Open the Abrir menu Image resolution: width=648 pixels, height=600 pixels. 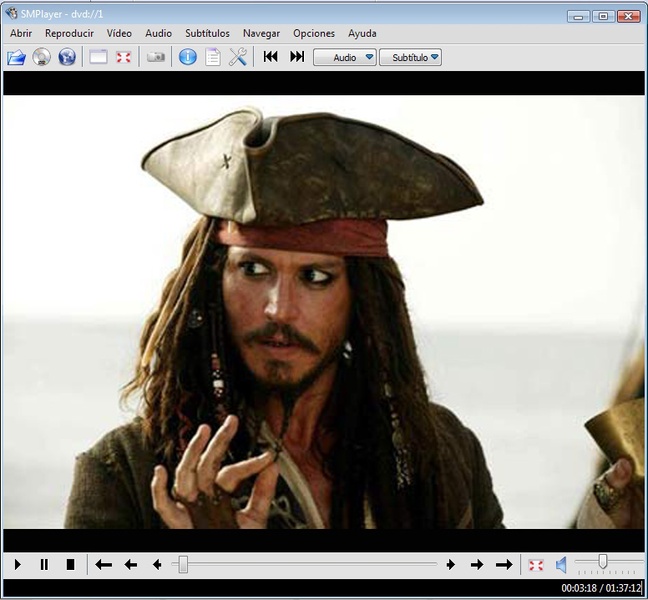pyautogui.click(x=21, y=33)
